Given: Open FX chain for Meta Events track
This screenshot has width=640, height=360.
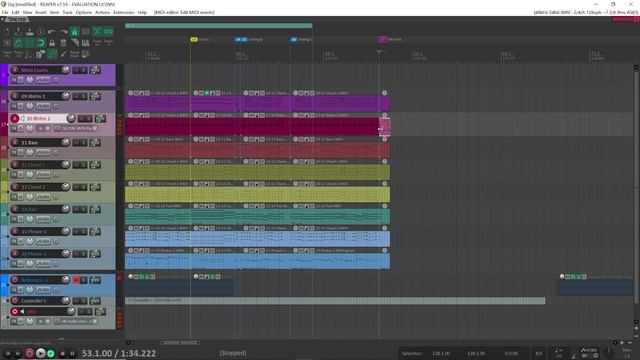Looking at the screenshot, I should click(13, 80).
